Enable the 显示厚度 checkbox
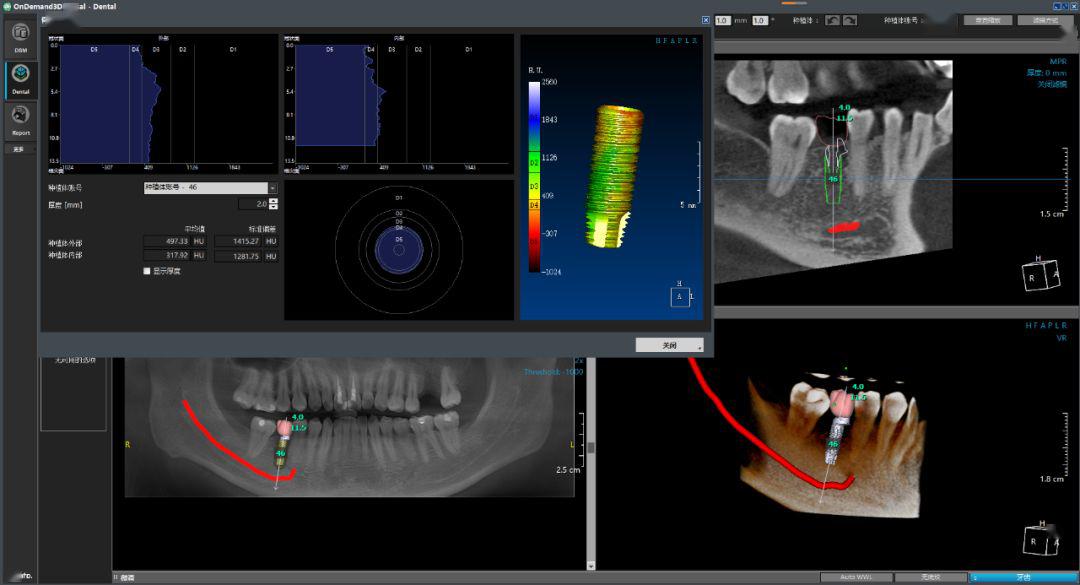1080x585 pixels. pyautogui.click(x=147, y=271)
